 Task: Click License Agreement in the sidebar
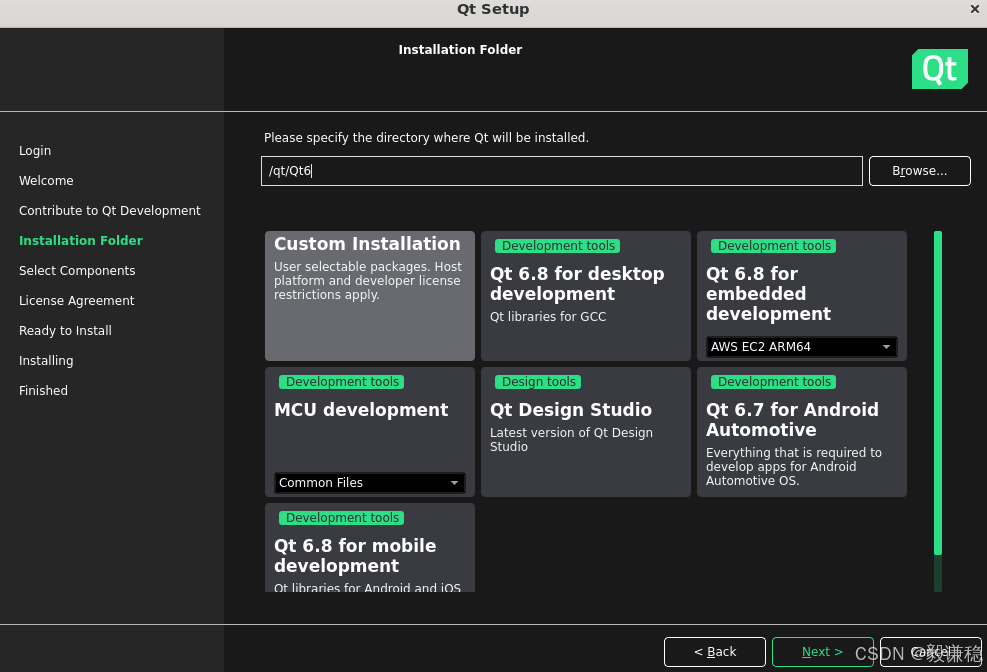(x=76, y=301)
